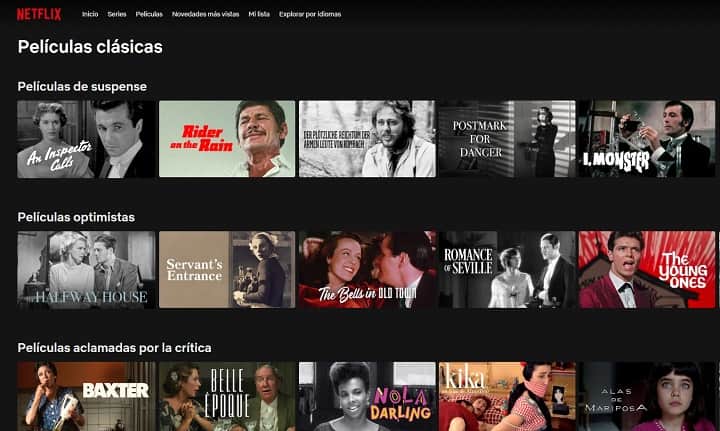Open the Halfway House movie
Viewport: 720px width, 431px height.
point(86,269)
